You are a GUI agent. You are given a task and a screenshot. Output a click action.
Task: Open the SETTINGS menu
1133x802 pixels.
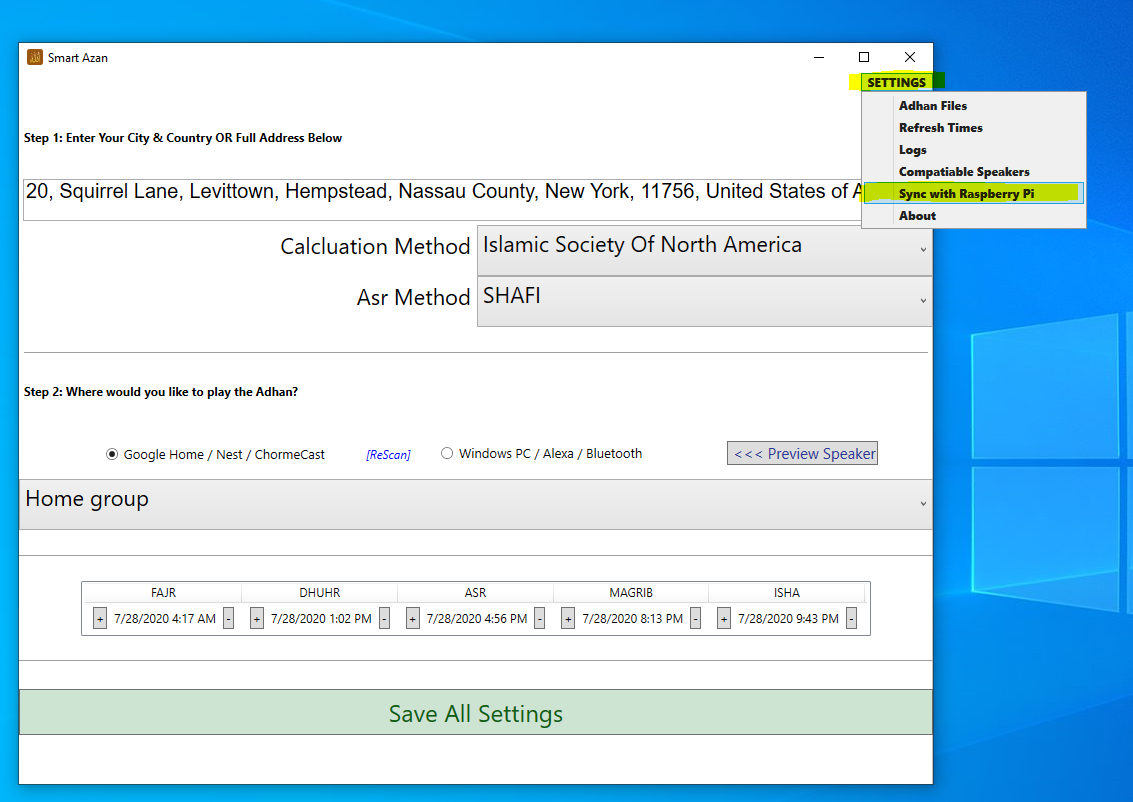(896, 82)
